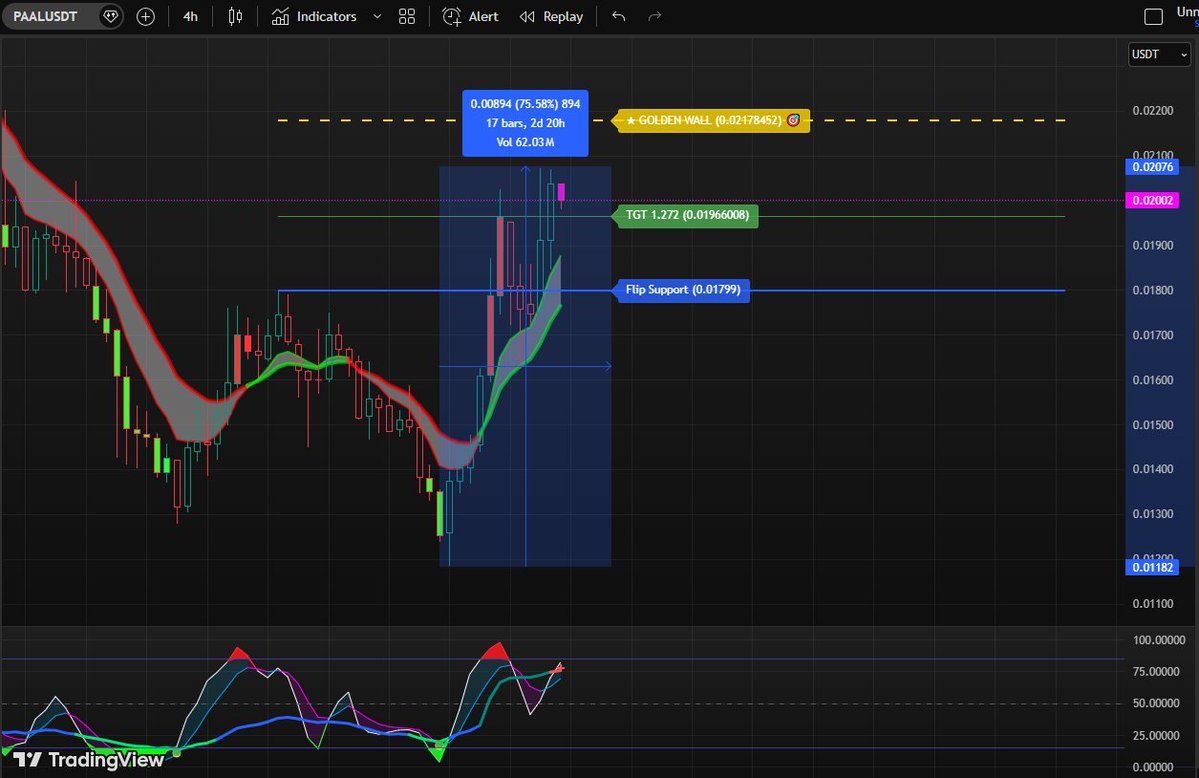Create a new Alert

470,16
